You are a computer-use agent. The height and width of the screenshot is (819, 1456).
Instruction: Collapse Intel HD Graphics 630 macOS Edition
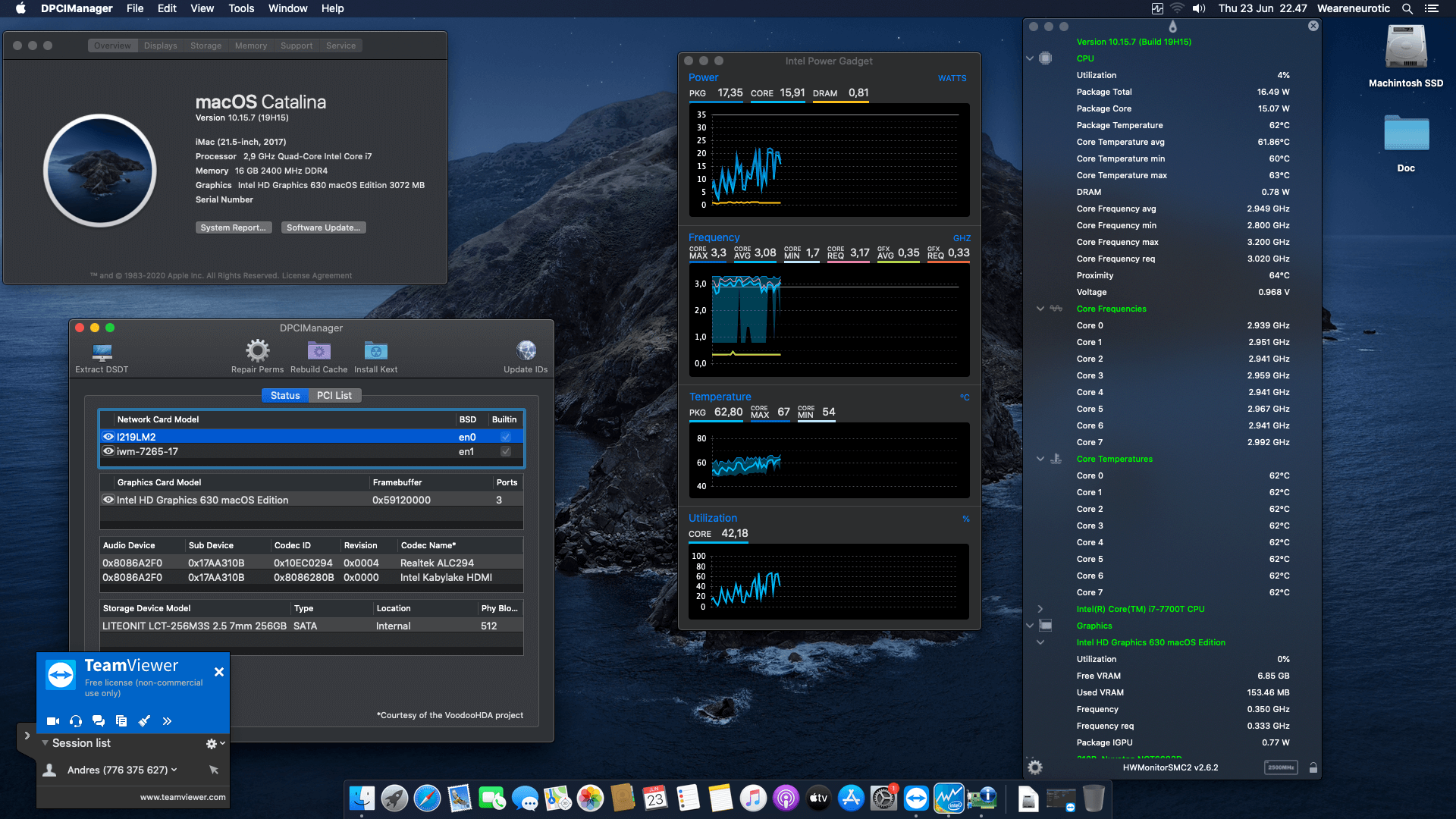(1040, 642)
